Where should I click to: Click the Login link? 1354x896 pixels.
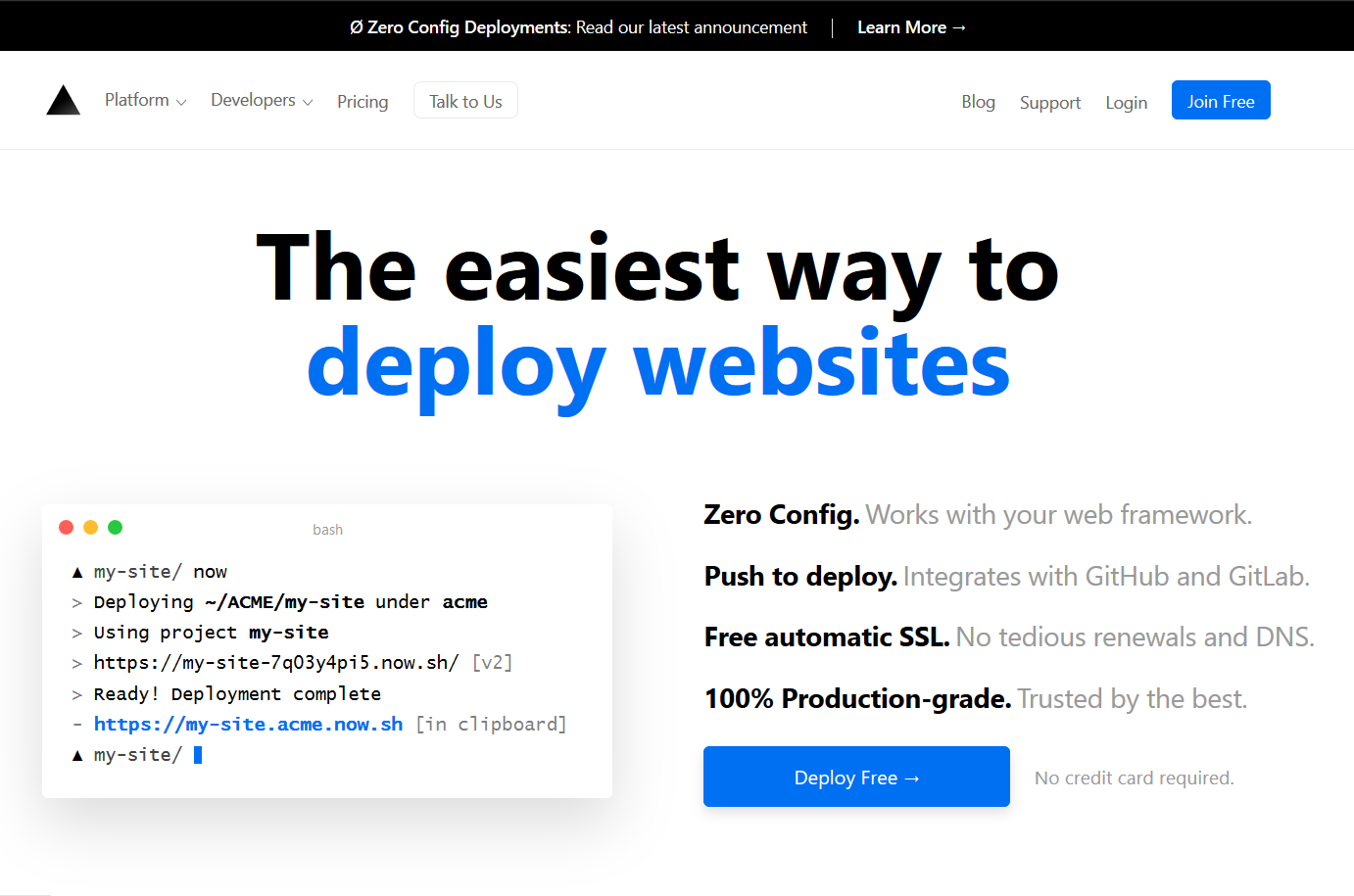[x=1126, y=103]
